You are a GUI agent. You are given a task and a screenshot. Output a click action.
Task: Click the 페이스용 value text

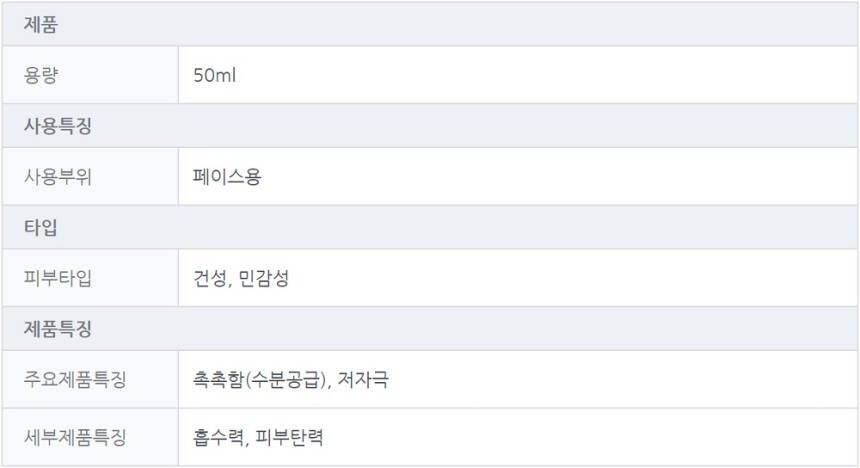(228, 177)
